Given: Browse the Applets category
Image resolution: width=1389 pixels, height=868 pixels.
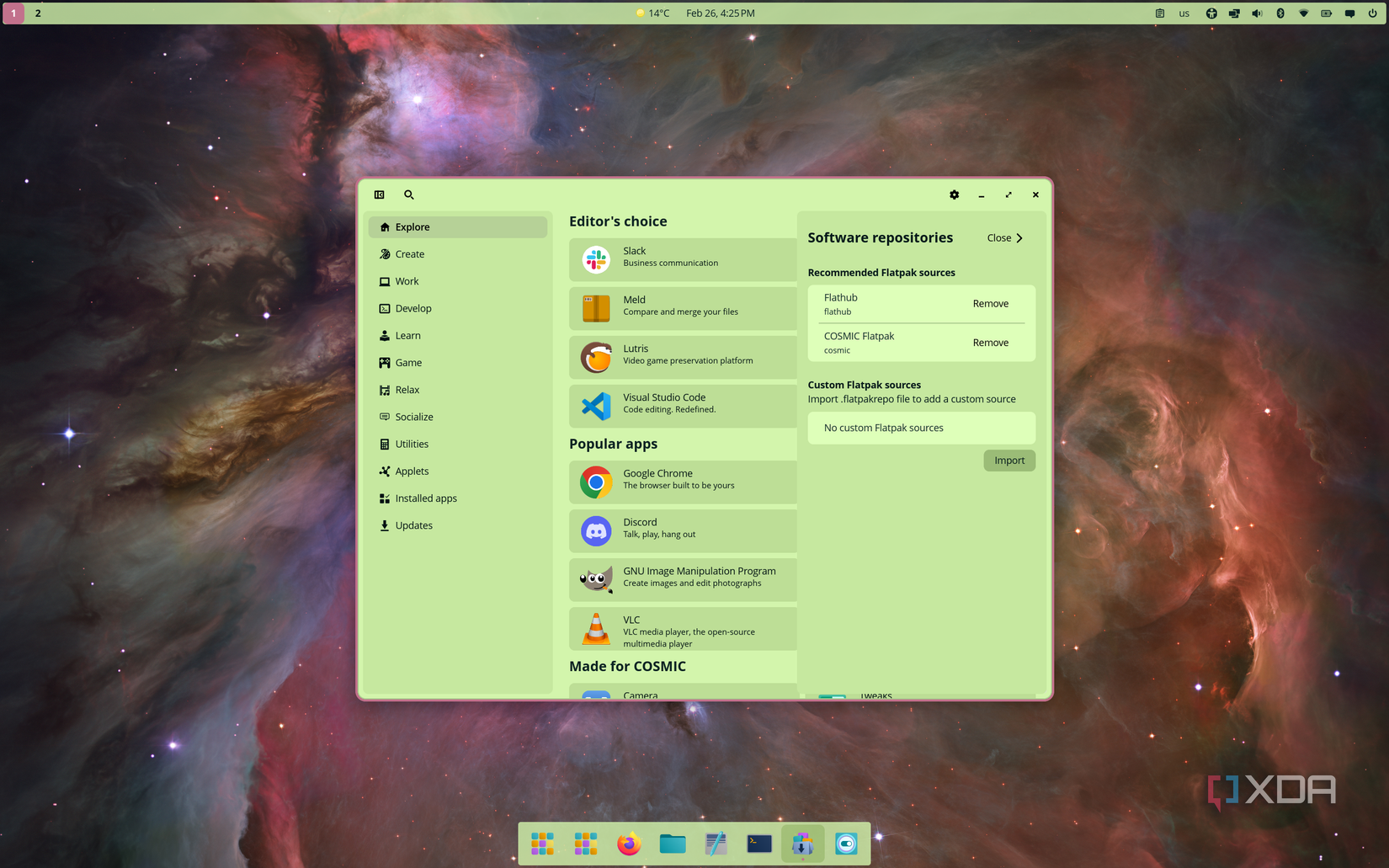Looking at the screenshot, I should tap(412, 471).
